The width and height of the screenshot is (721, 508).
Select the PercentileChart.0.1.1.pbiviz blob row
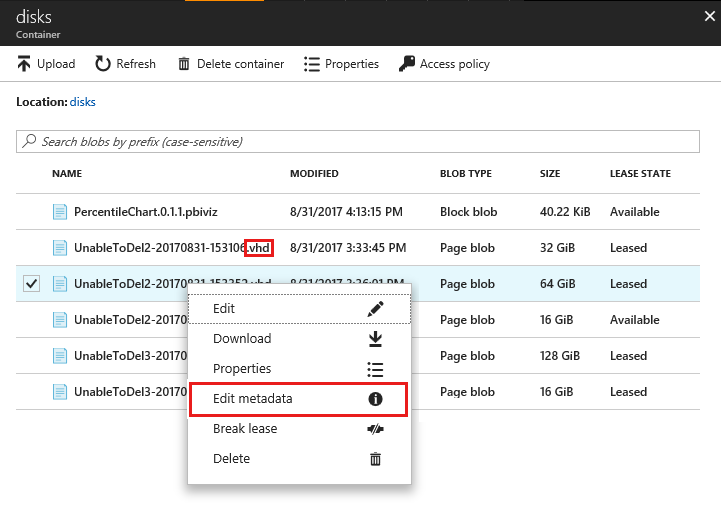pyautogui.click(x=140, y=212)
